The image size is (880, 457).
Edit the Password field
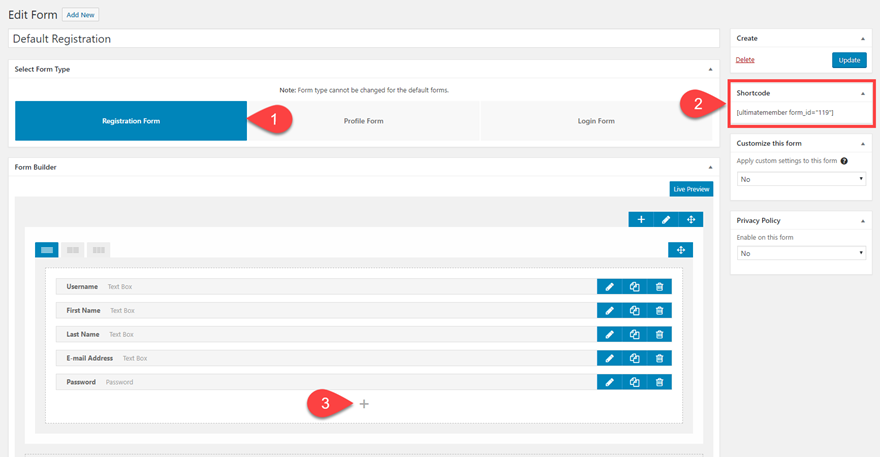(x=609, y=382)
